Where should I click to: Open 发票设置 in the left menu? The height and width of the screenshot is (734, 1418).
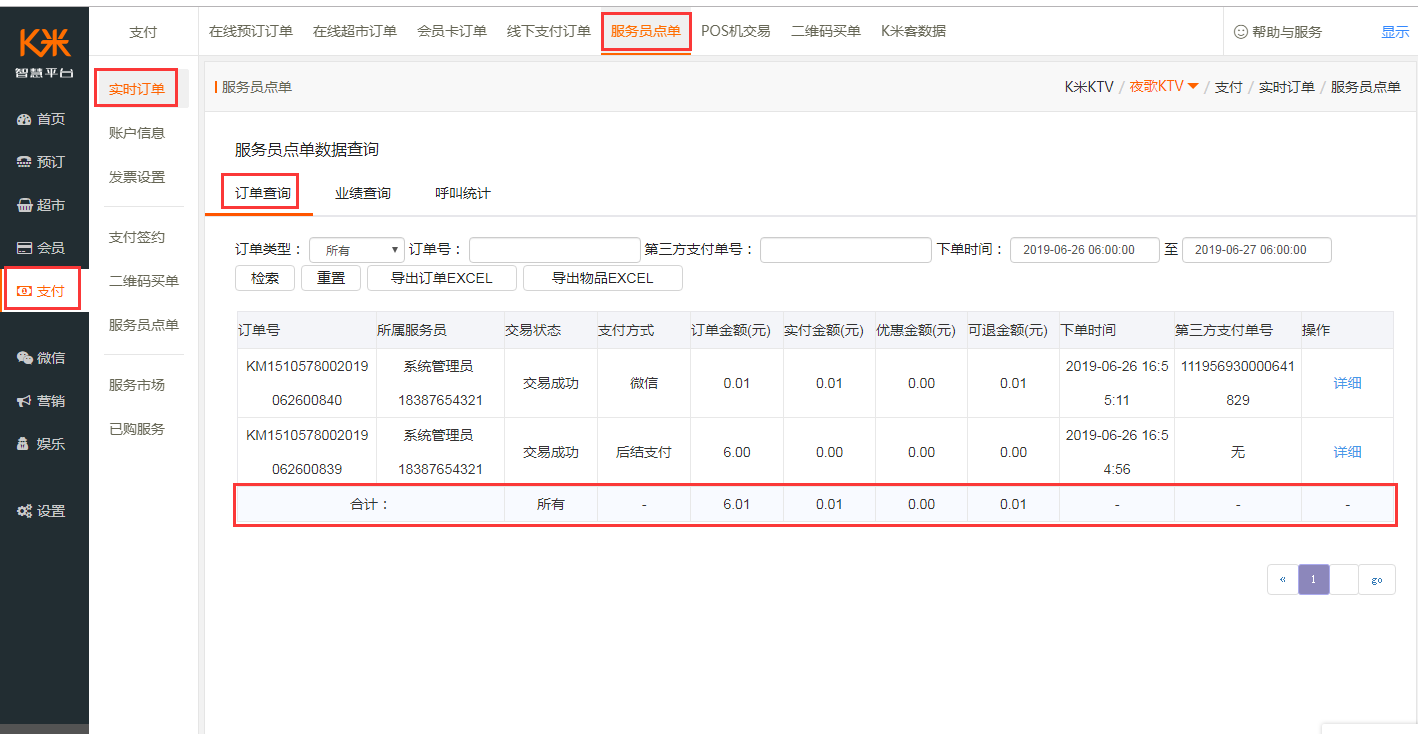tap(137, 177)
